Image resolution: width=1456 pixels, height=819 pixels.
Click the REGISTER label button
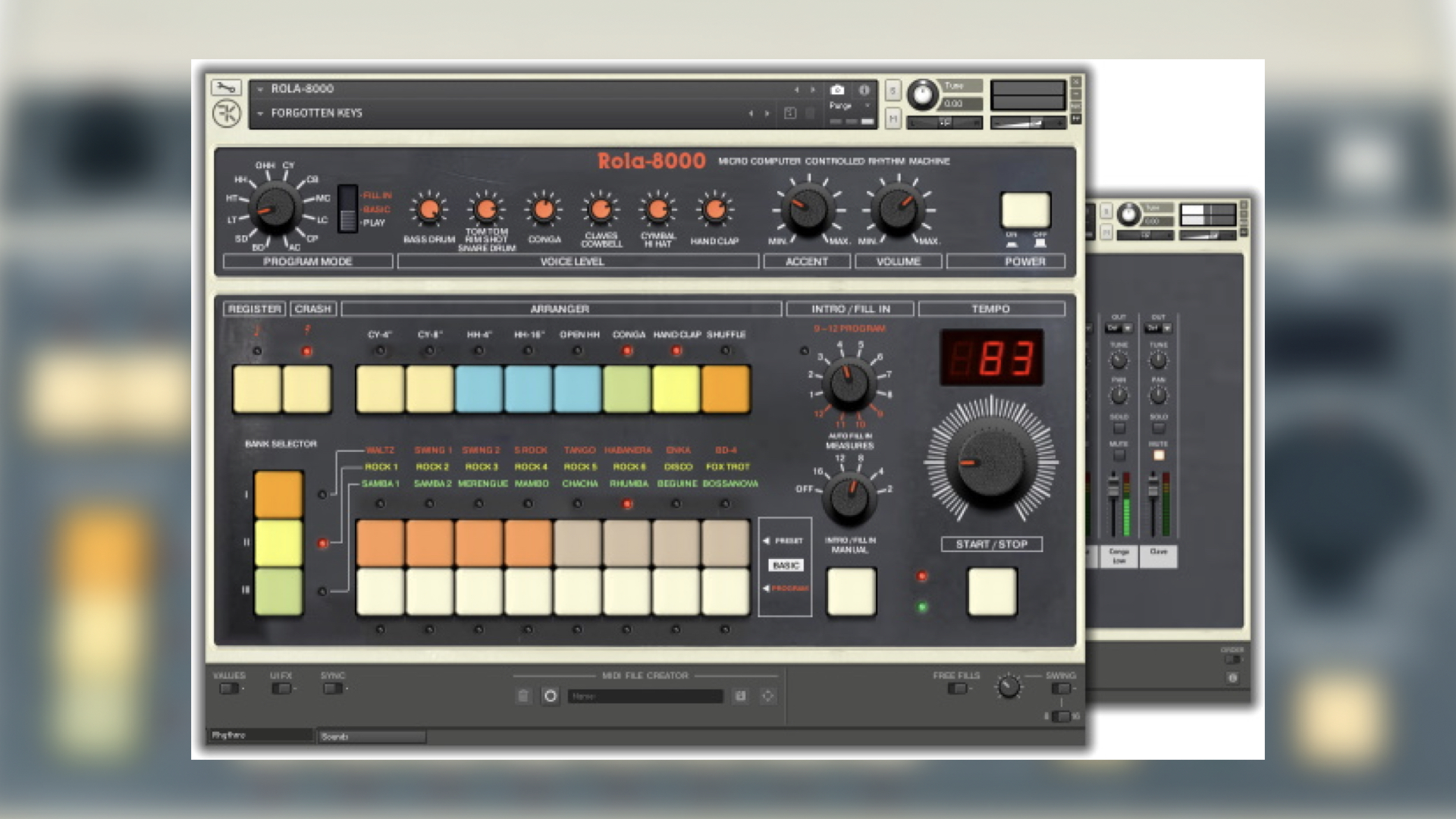255,309
